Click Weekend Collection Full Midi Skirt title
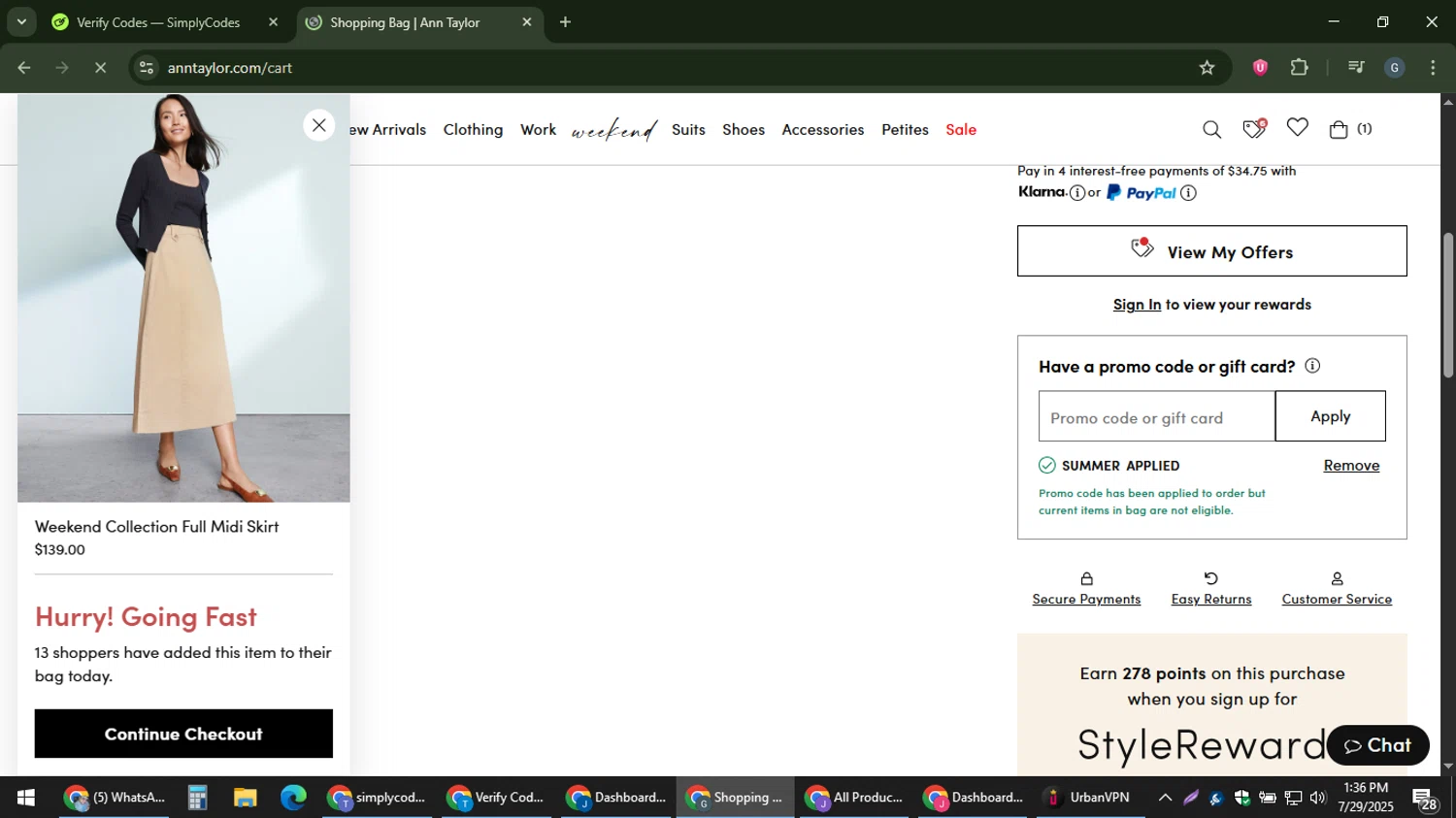This screenshot has width=1456, height=818. click(156, 527)
